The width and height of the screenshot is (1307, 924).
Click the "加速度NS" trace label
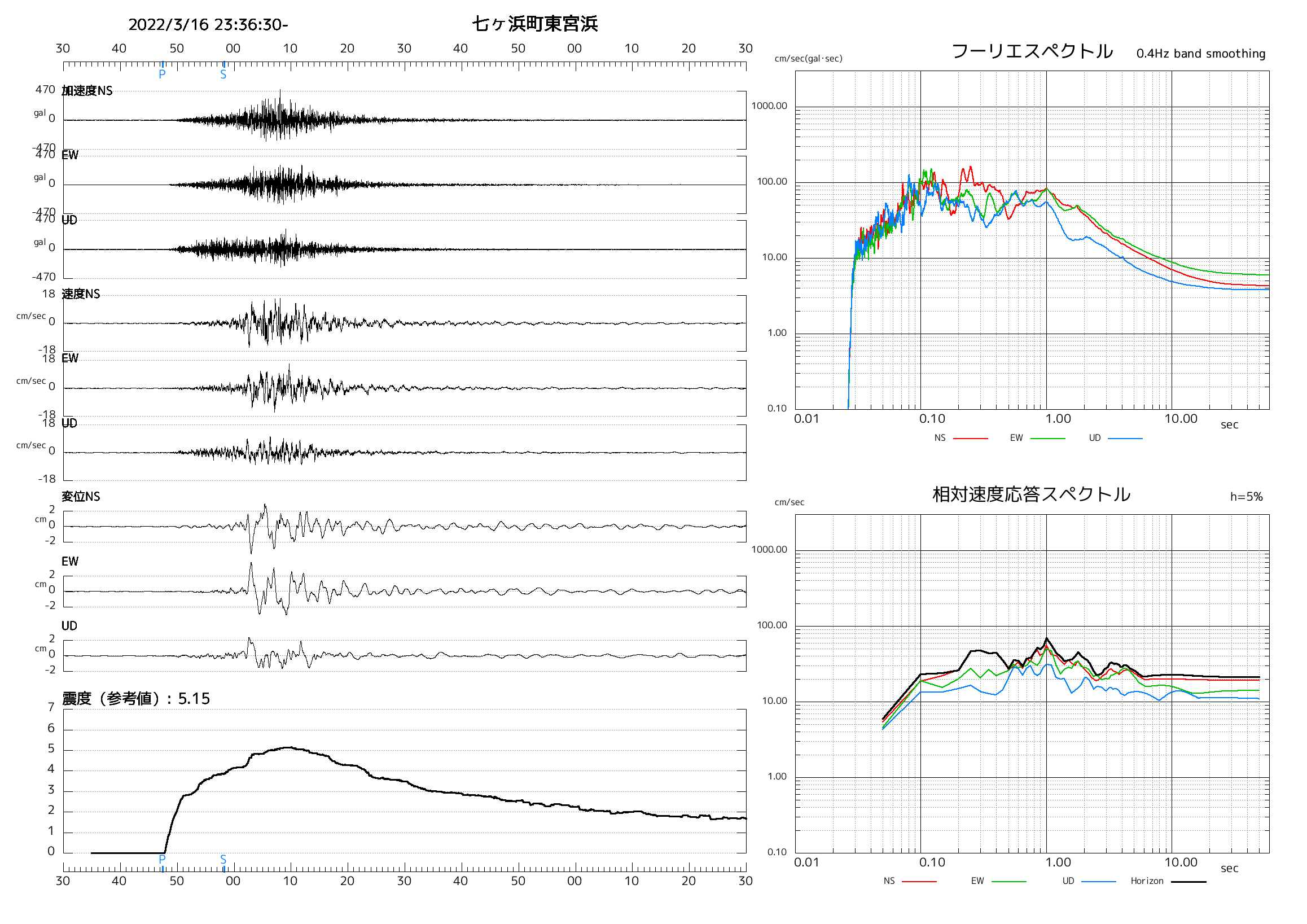click(87, 90)
